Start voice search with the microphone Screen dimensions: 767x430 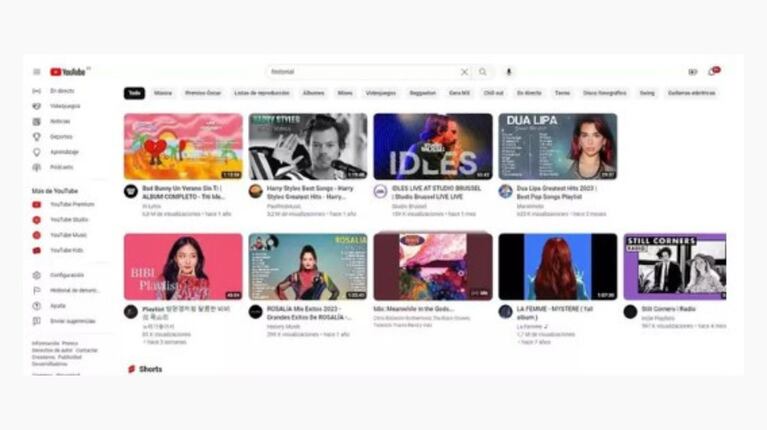coord(509,72)
